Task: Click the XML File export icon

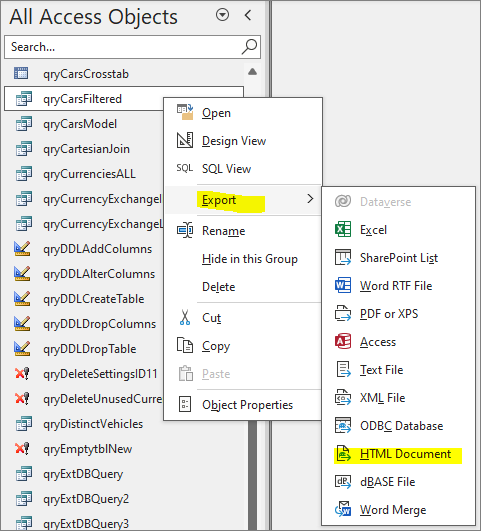Action: (x=343, y=397)
